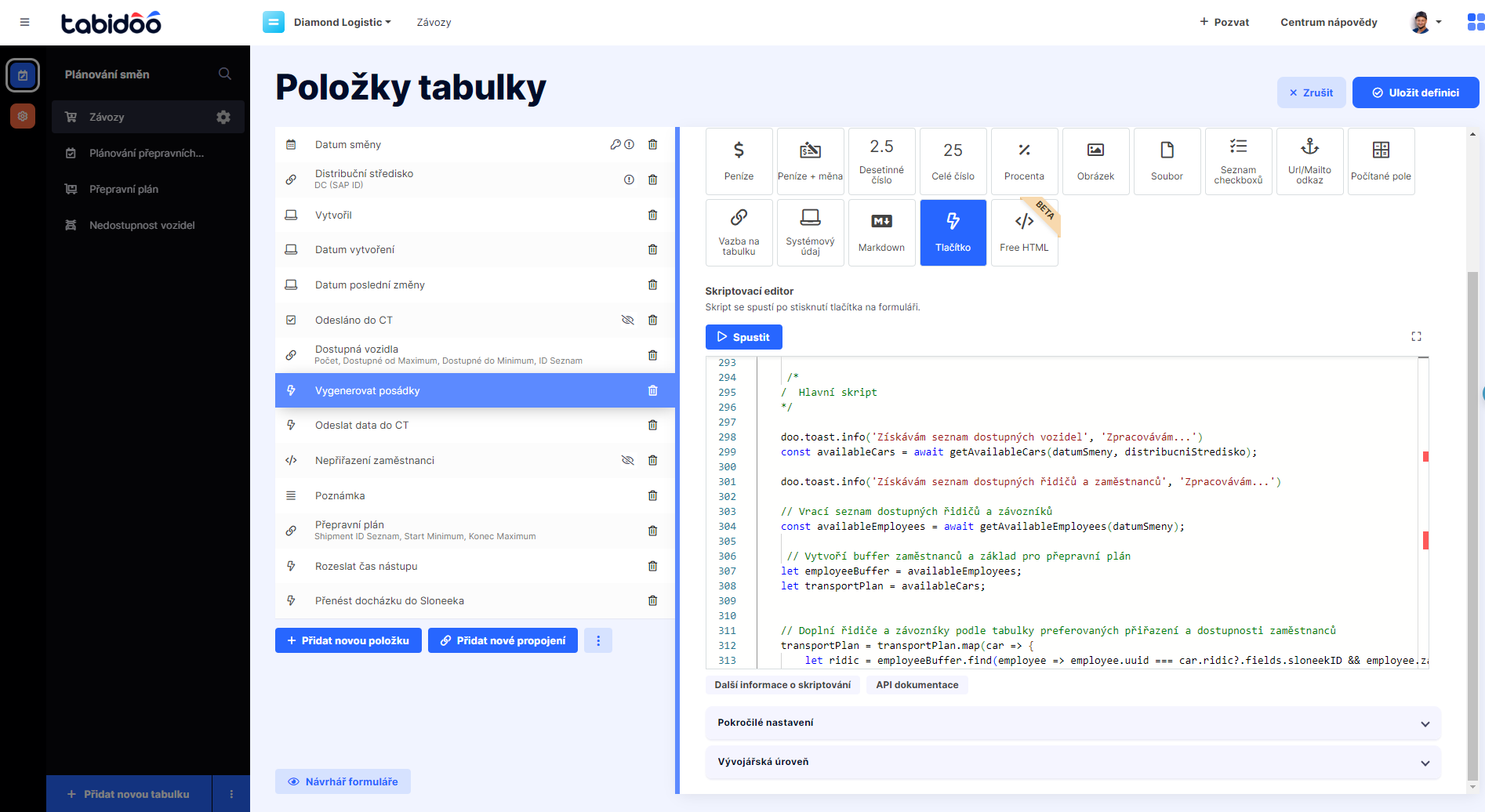Viewport: 1485px width, 812px height.
Task: Open the Vazba na tabulku field type
Action: click(738, 232)
